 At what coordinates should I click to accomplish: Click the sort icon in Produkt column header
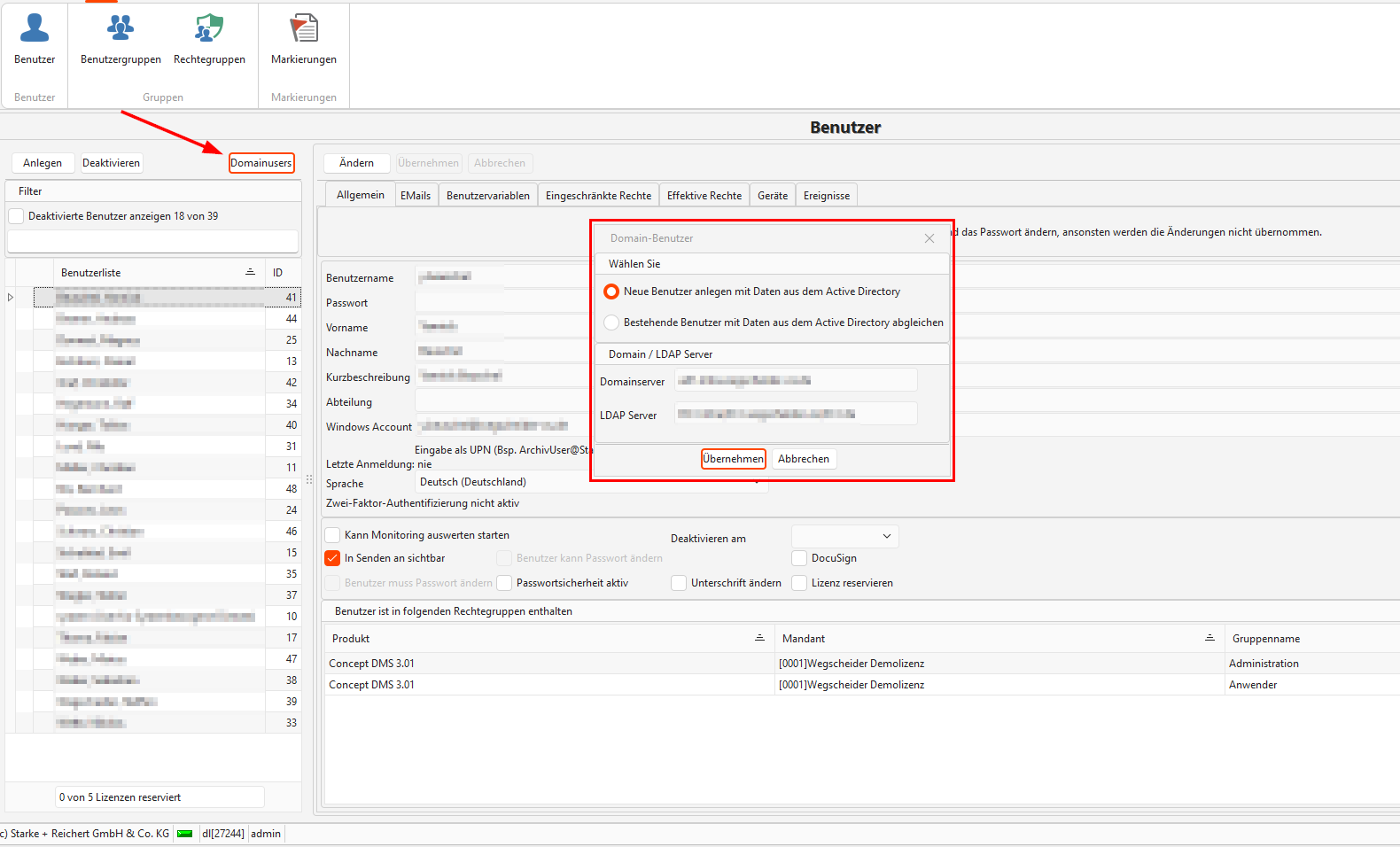(x=759, y=638)
